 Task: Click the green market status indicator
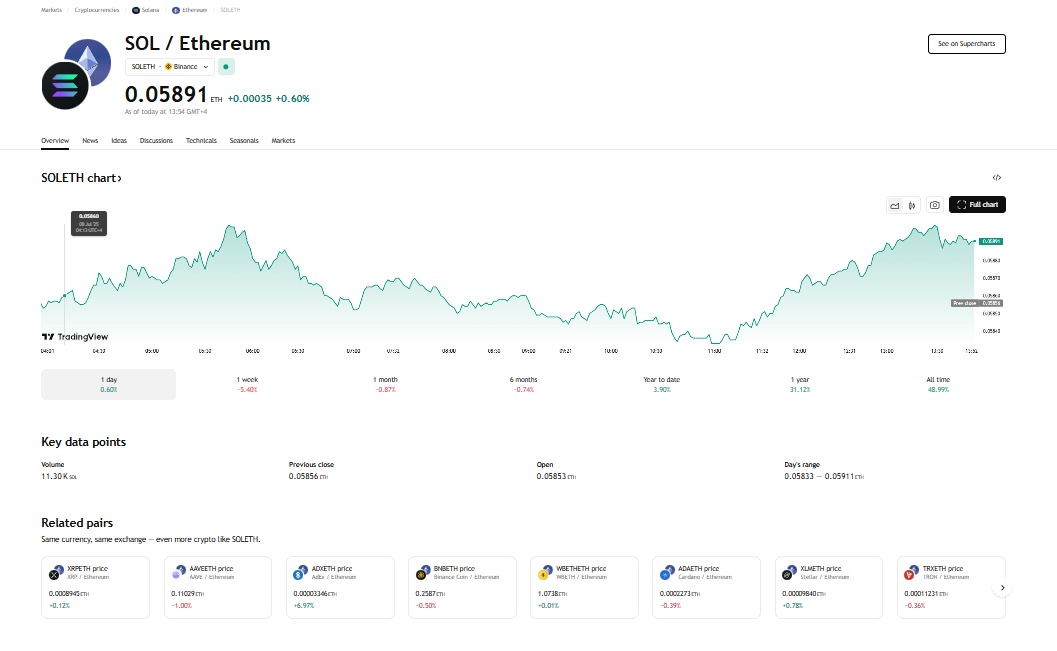coord(226,67)
